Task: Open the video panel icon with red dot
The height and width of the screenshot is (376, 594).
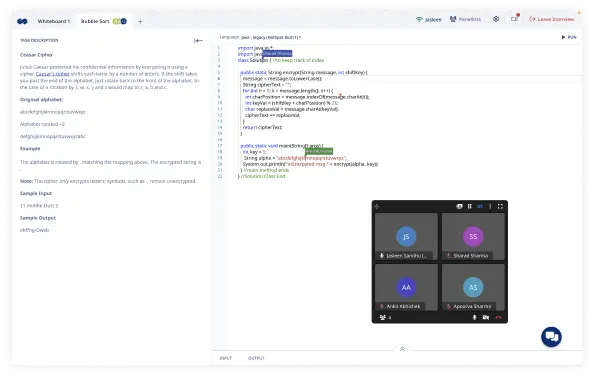Action: pyautogui.click(x=514, y=19)
